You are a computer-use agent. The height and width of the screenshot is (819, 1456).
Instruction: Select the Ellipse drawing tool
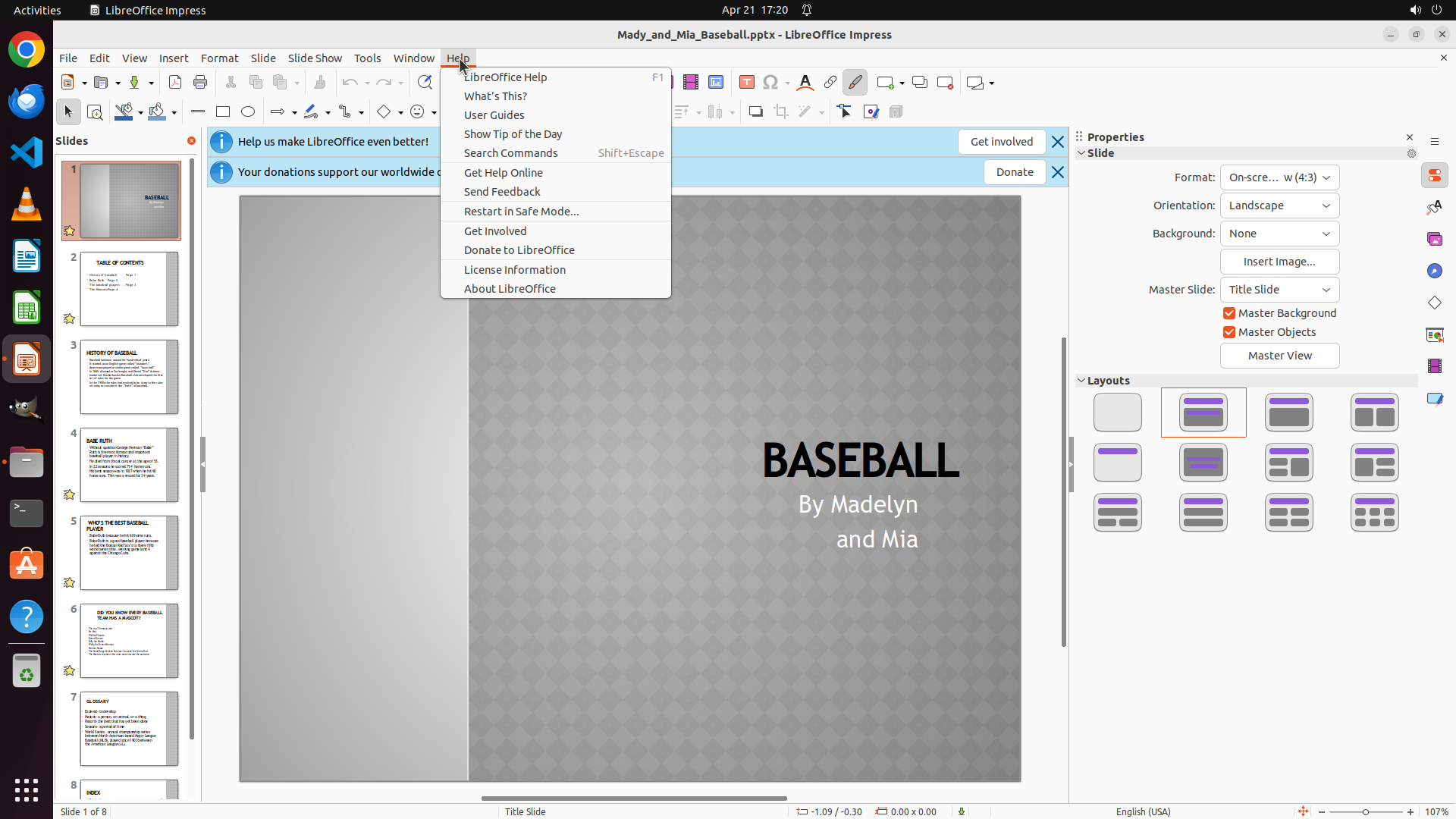pyautogui.click(x=248, y=112)
